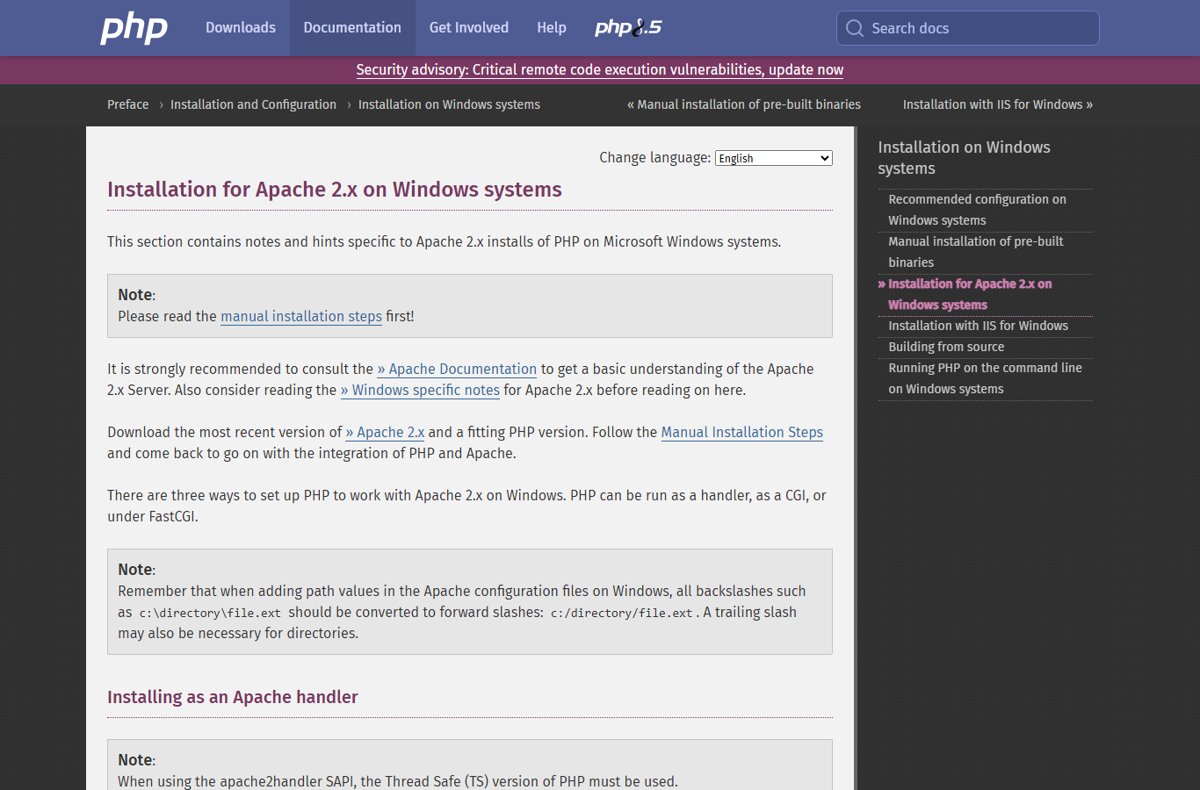
Task: Open the security advisory banner link
Action: [600, 70]
